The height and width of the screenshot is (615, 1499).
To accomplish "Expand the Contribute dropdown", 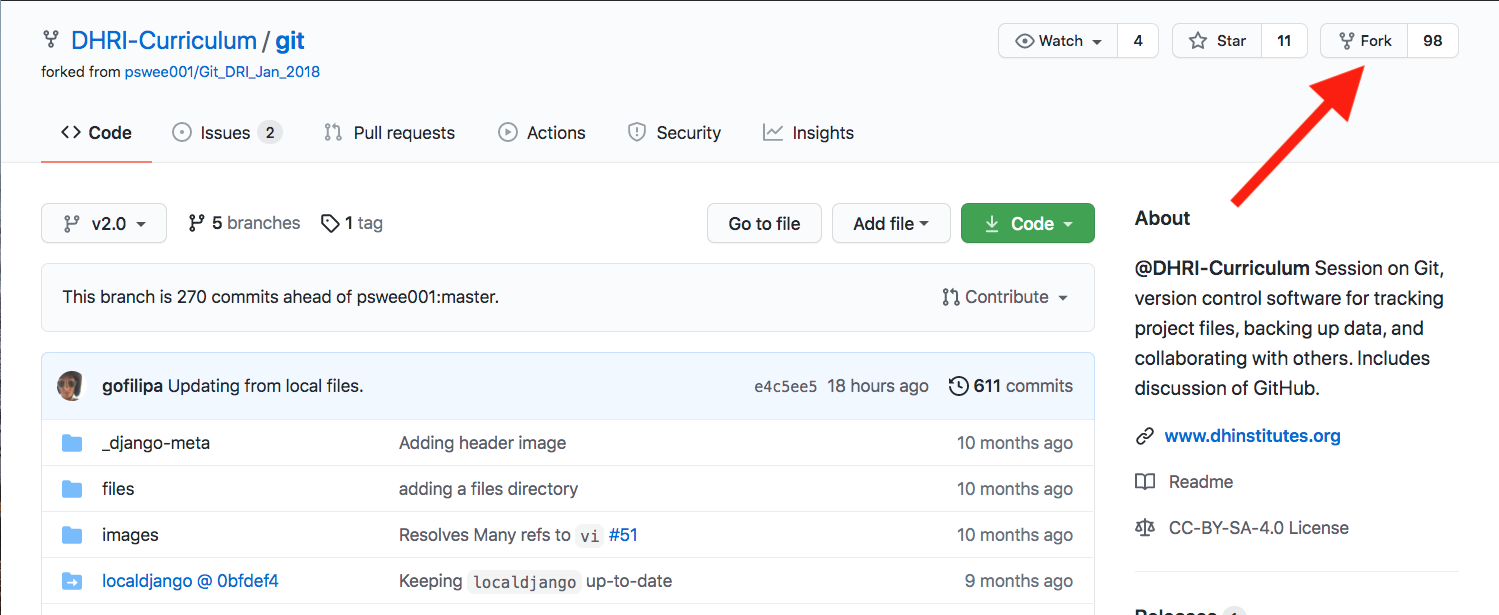I will [x=1005, y=297].
